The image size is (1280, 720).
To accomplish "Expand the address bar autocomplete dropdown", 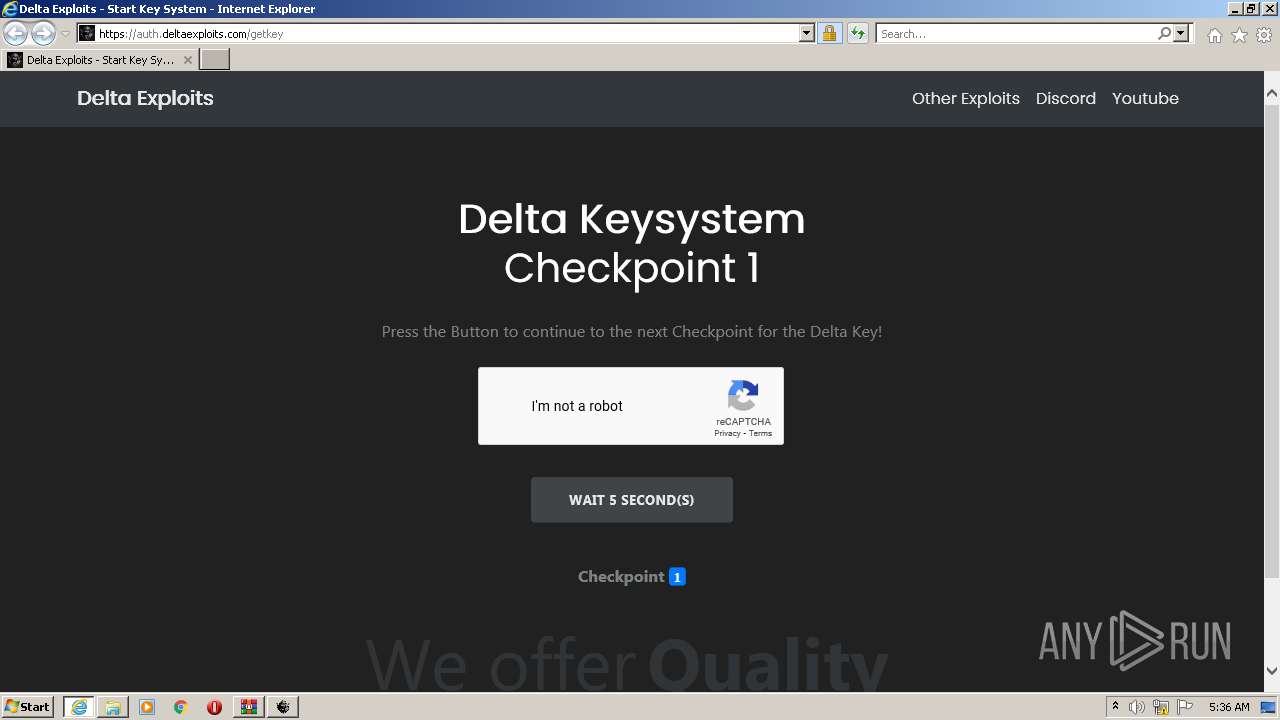I will tap(807, 34).
